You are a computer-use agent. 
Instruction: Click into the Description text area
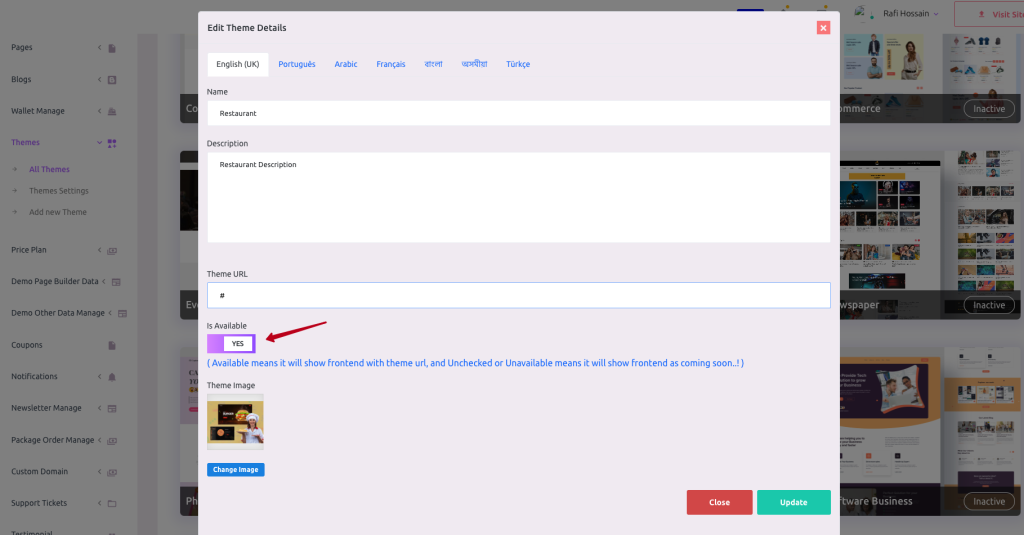(519, 197)
